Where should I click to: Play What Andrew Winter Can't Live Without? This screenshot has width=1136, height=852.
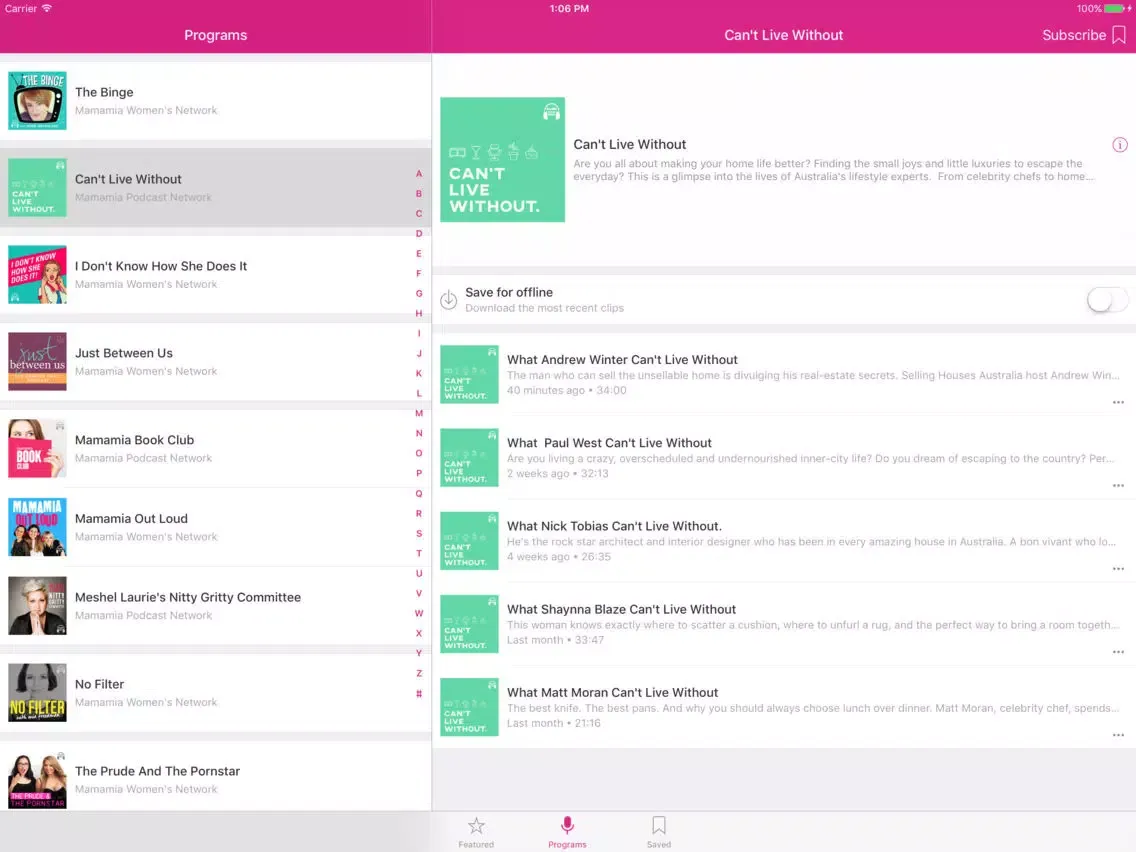tap(622, 359)
